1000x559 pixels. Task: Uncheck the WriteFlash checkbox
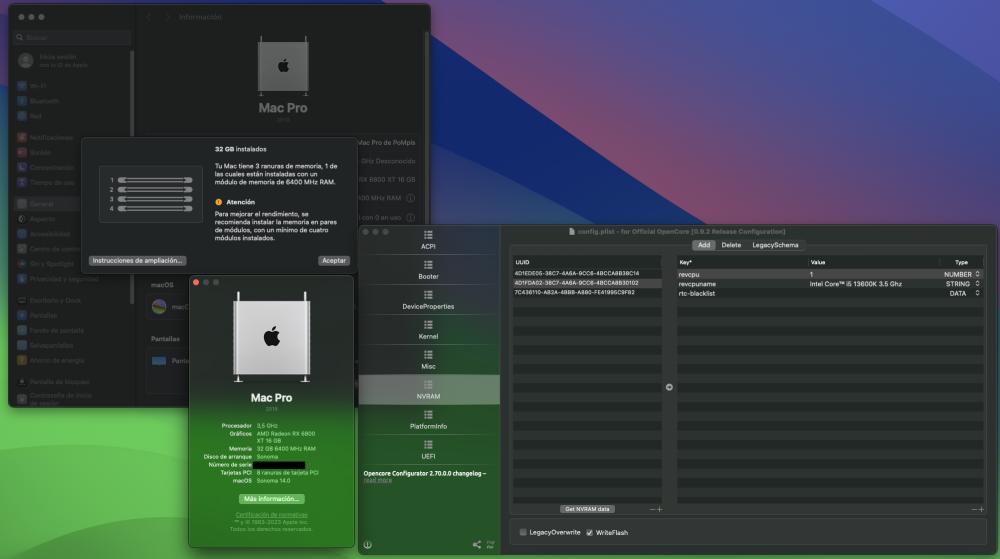point(589,532)
